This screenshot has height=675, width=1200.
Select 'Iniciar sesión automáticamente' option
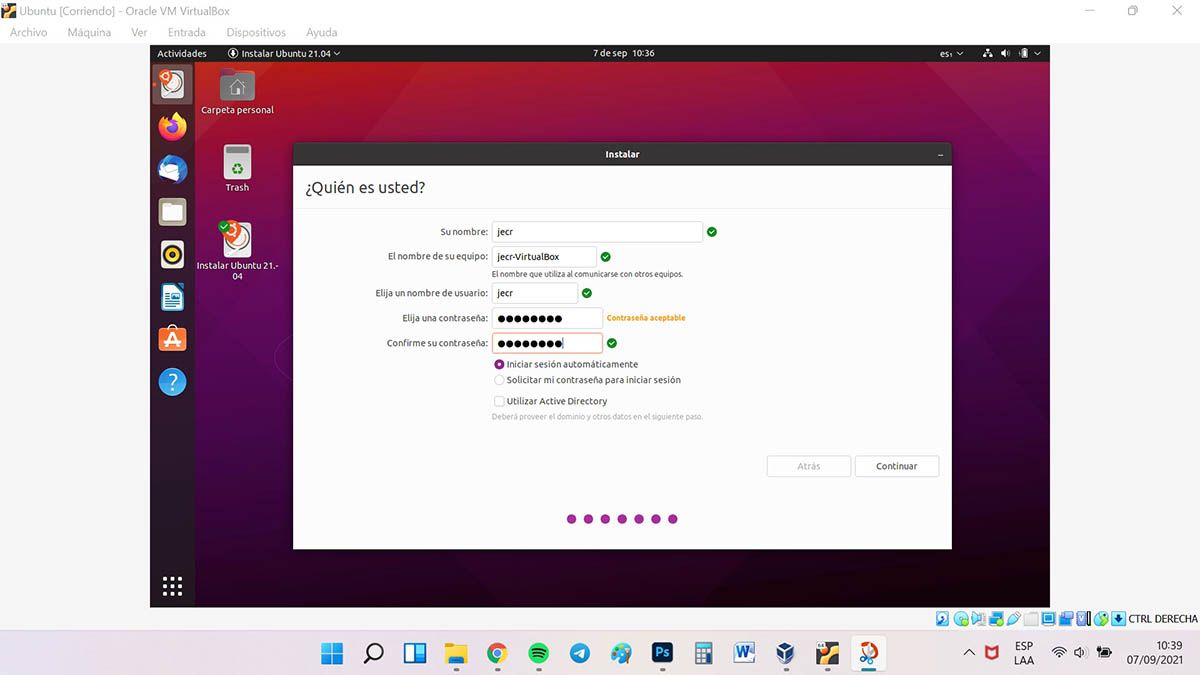click(500, 365)
